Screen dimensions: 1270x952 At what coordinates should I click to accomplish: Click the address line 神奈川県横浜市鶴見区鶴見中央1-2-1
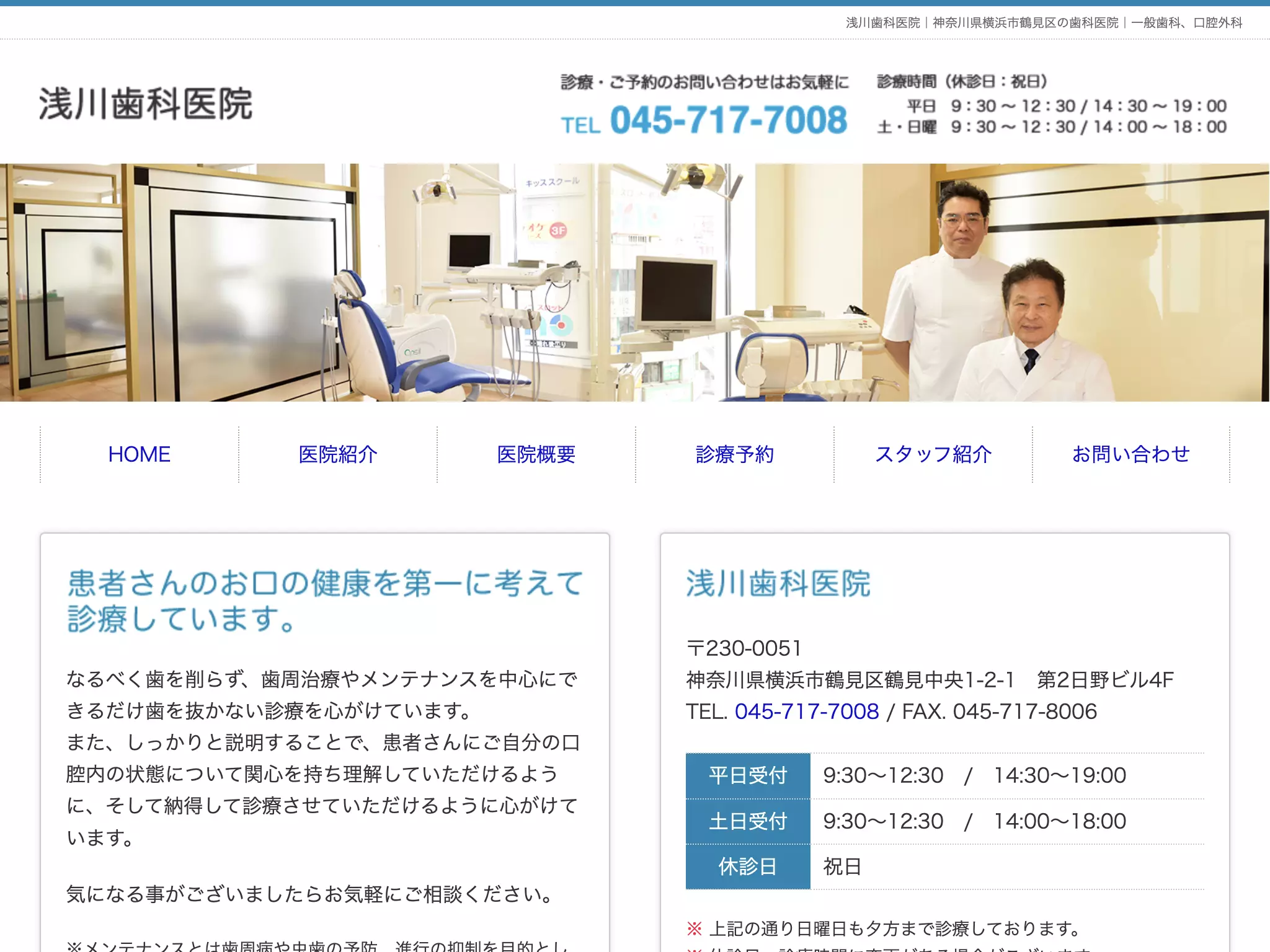click(x=850, y=680)
